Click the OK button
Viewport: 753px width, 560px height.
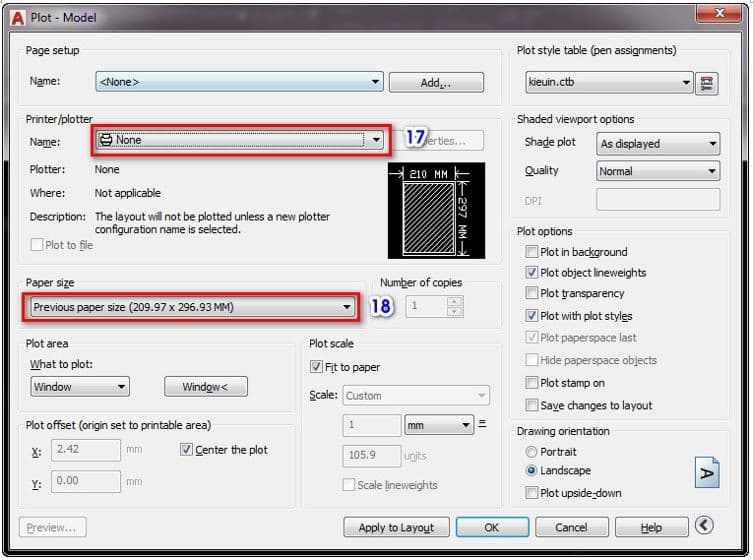(492, 527)
